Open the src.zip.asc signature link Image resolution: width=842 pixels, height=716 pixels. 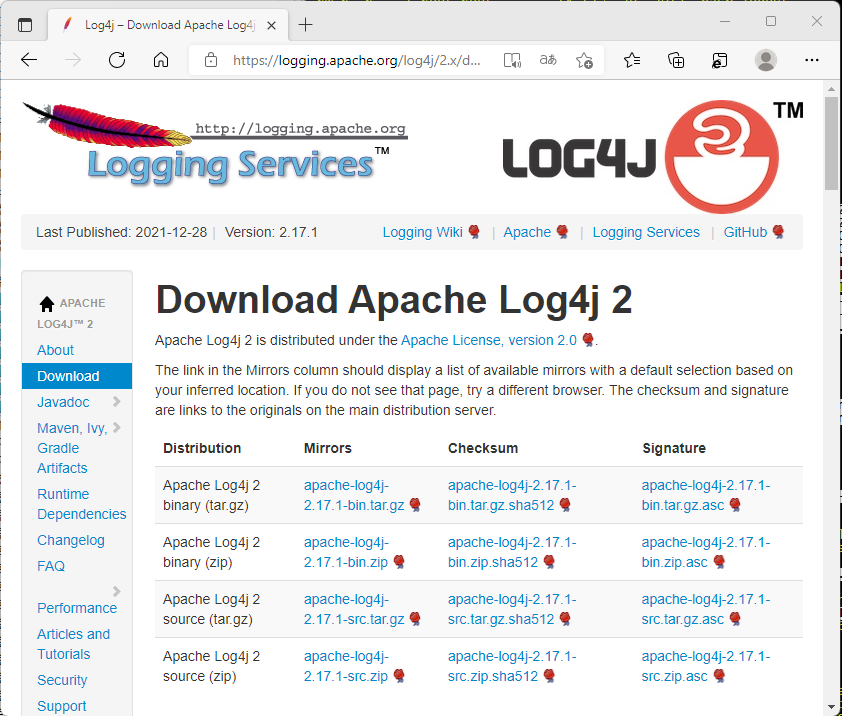click(706, 666)
